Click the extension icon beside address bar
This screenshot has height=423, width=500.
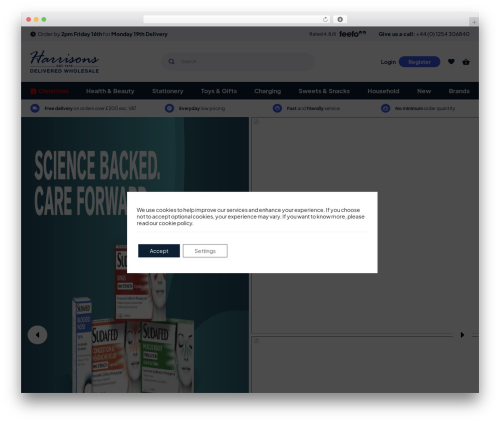[x=340, y=19]
